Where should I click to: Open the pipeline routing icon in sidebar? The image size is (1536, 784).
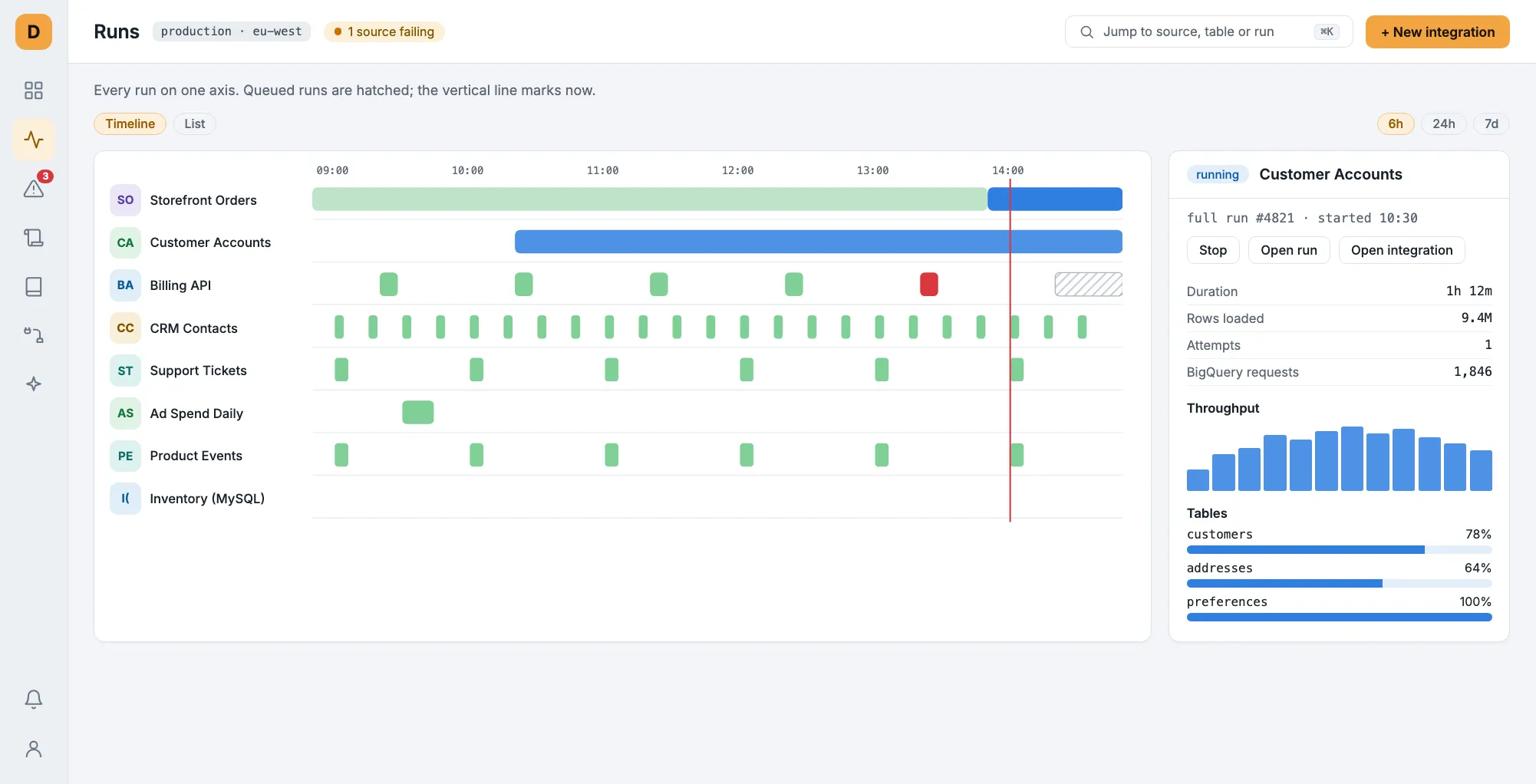34,335
